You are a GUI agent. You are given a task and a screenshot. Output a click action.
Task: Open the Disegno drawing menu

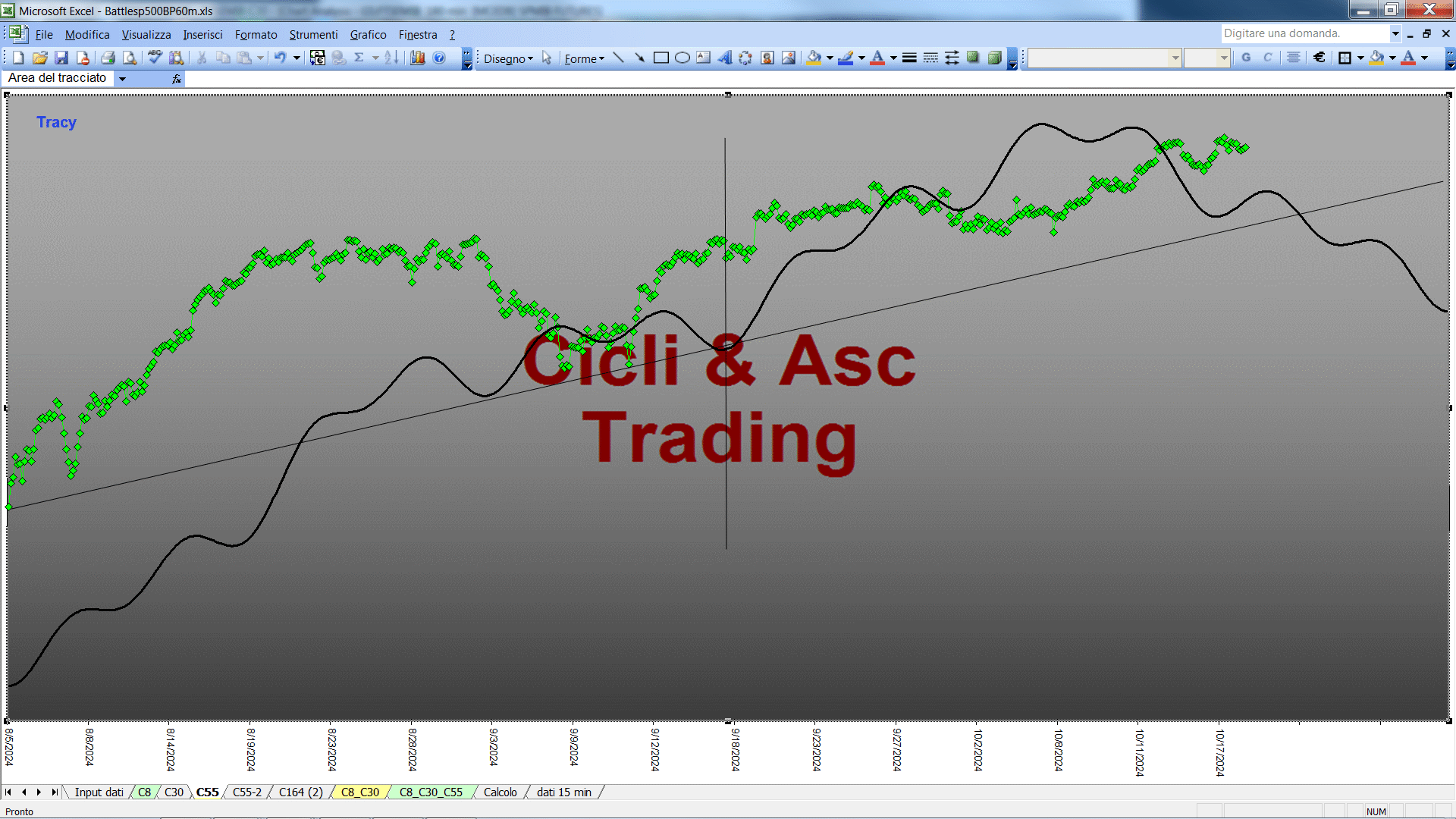click(508, 58)
